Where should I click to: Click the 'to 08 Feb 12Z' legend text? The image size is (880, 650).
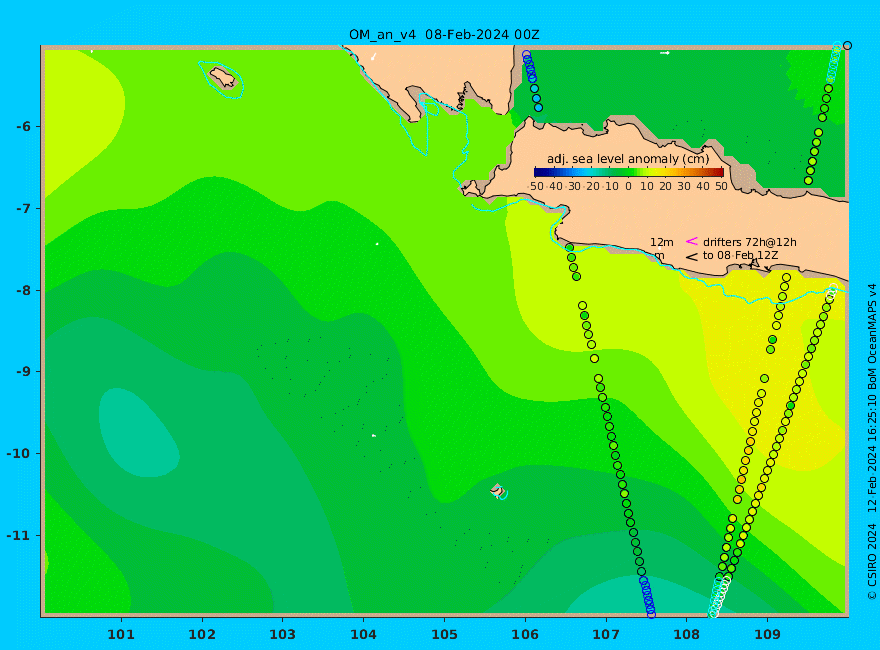[x=740, y=255]
